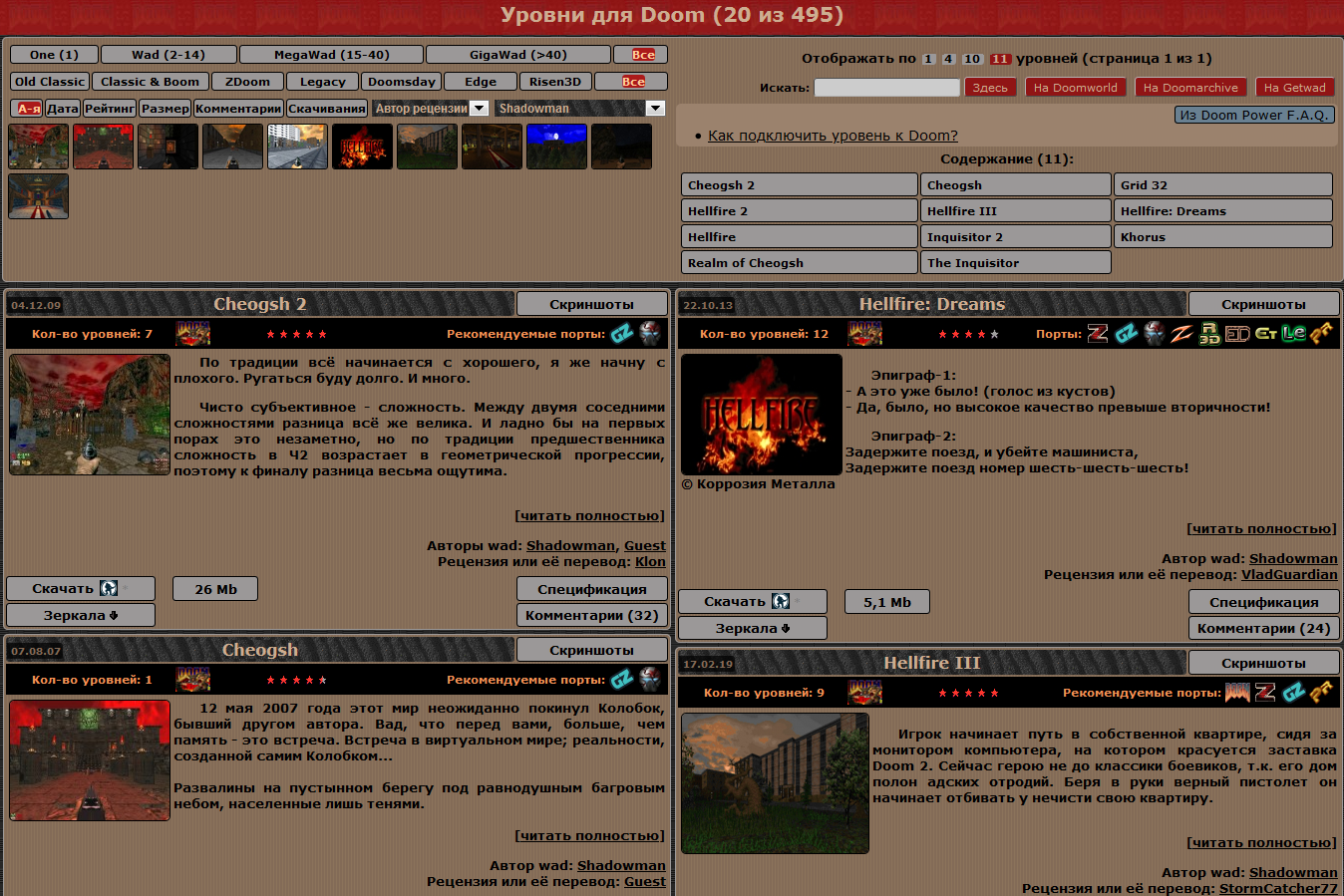
Task: Open the Hellfire logo thumbnail in the gallery strip
Action: tap(362, 147)
